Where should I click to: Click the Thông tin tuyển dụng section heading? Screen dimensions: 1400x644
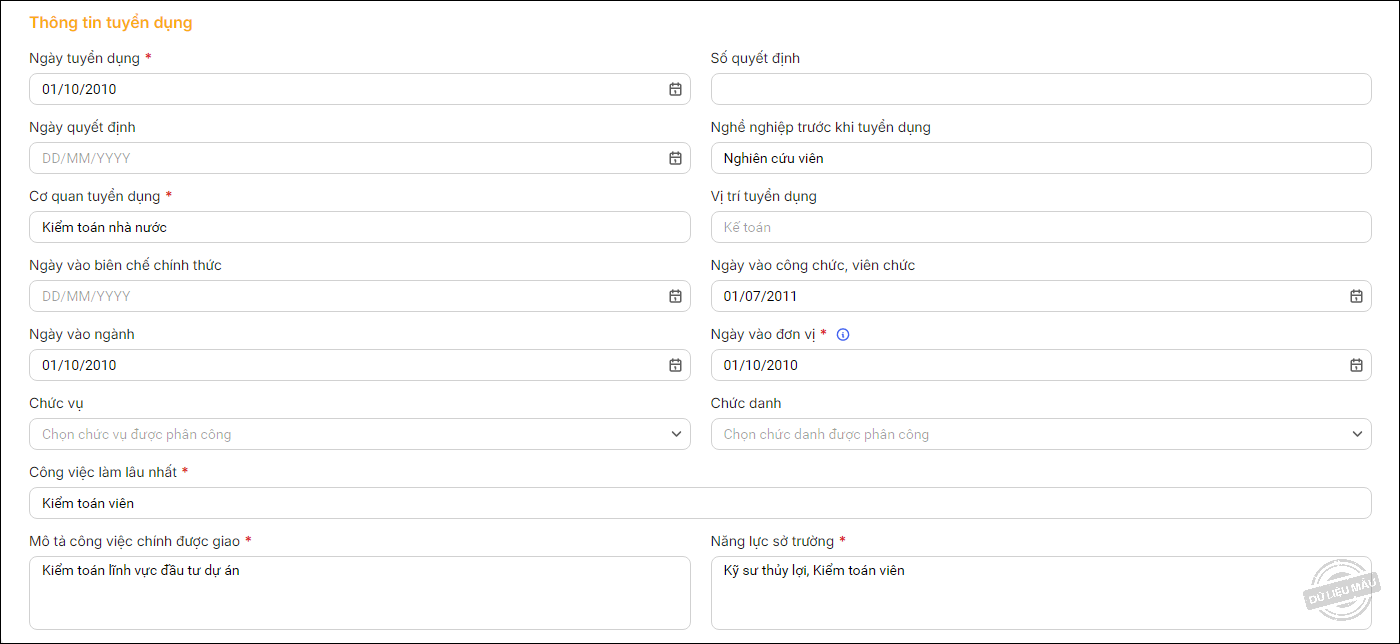tap(111, 22)
